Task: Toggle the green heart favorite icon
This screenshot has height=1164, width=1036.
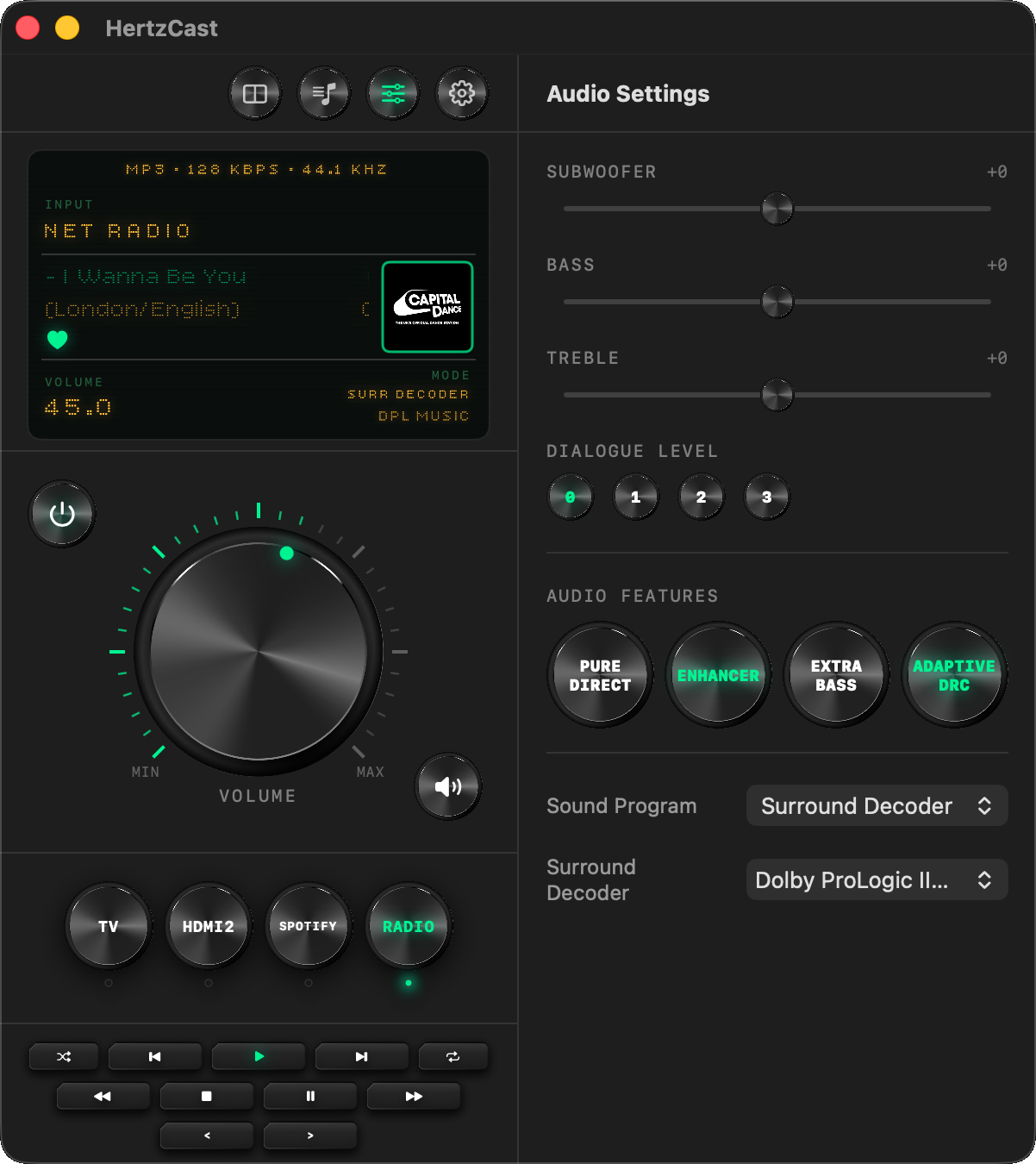Action: [x=57, y=340]
